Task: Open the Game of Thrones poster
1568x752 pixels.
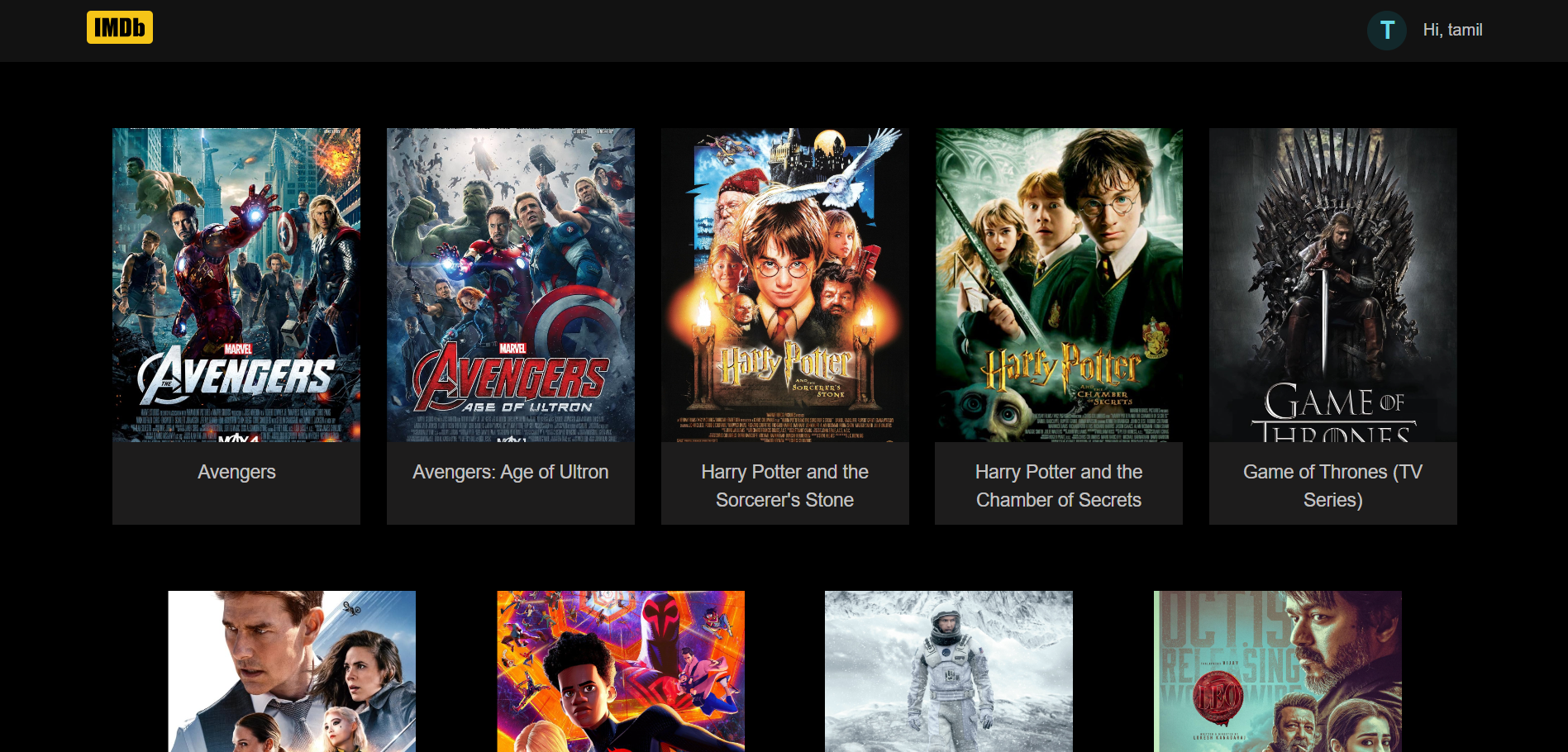Action: 1333,285
